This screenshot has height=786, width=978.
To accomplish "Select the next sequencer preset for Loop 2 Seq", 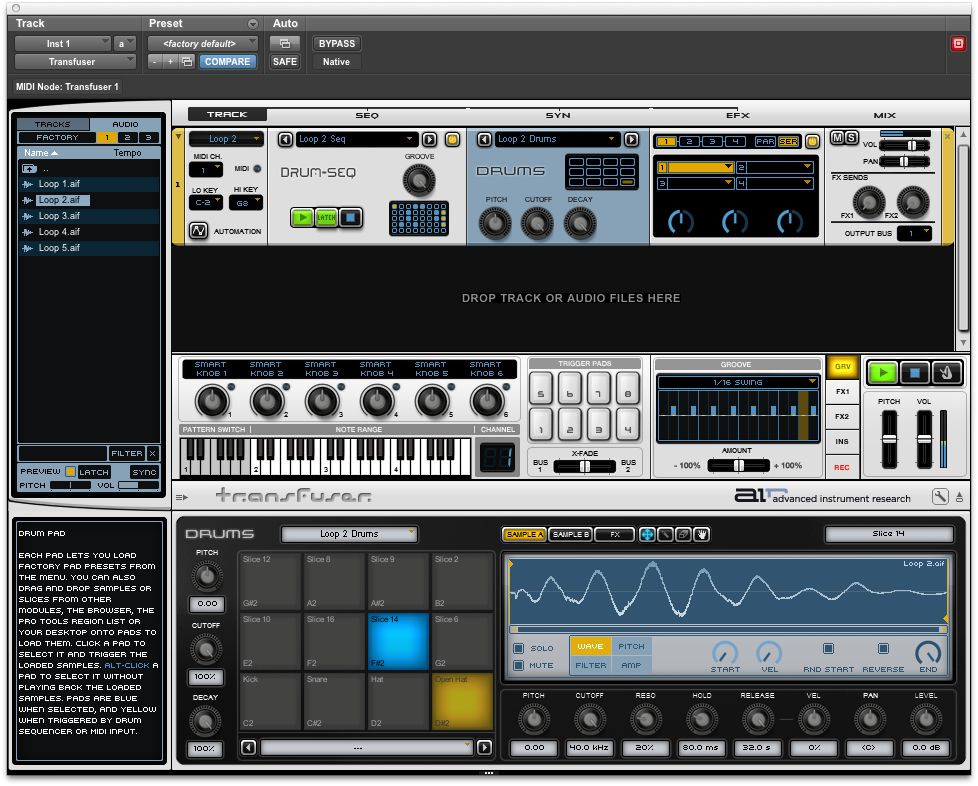I will click(430, 139).
